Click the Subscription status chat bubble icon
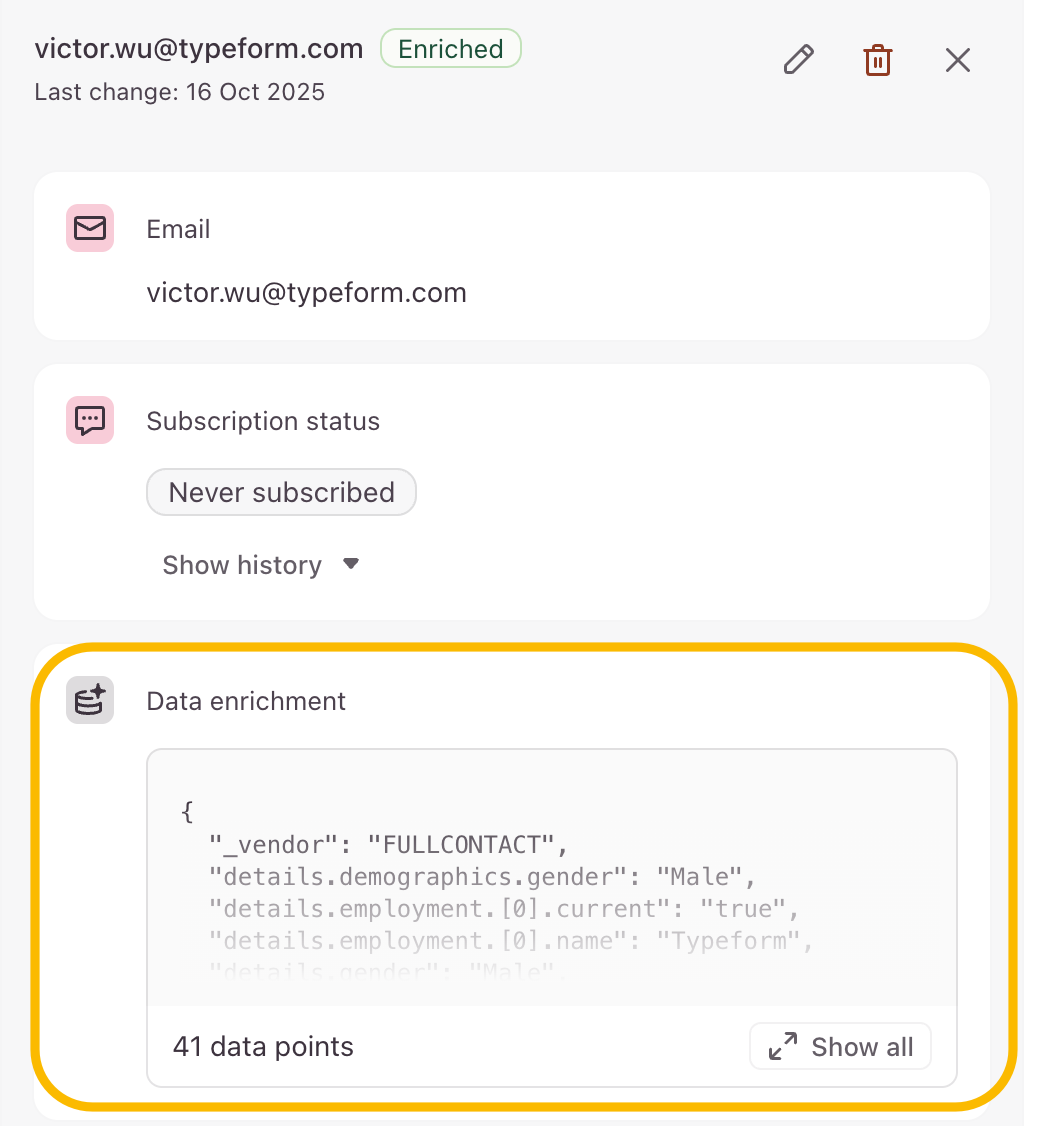This screenshot has width=1038, height=1126. 90,421
